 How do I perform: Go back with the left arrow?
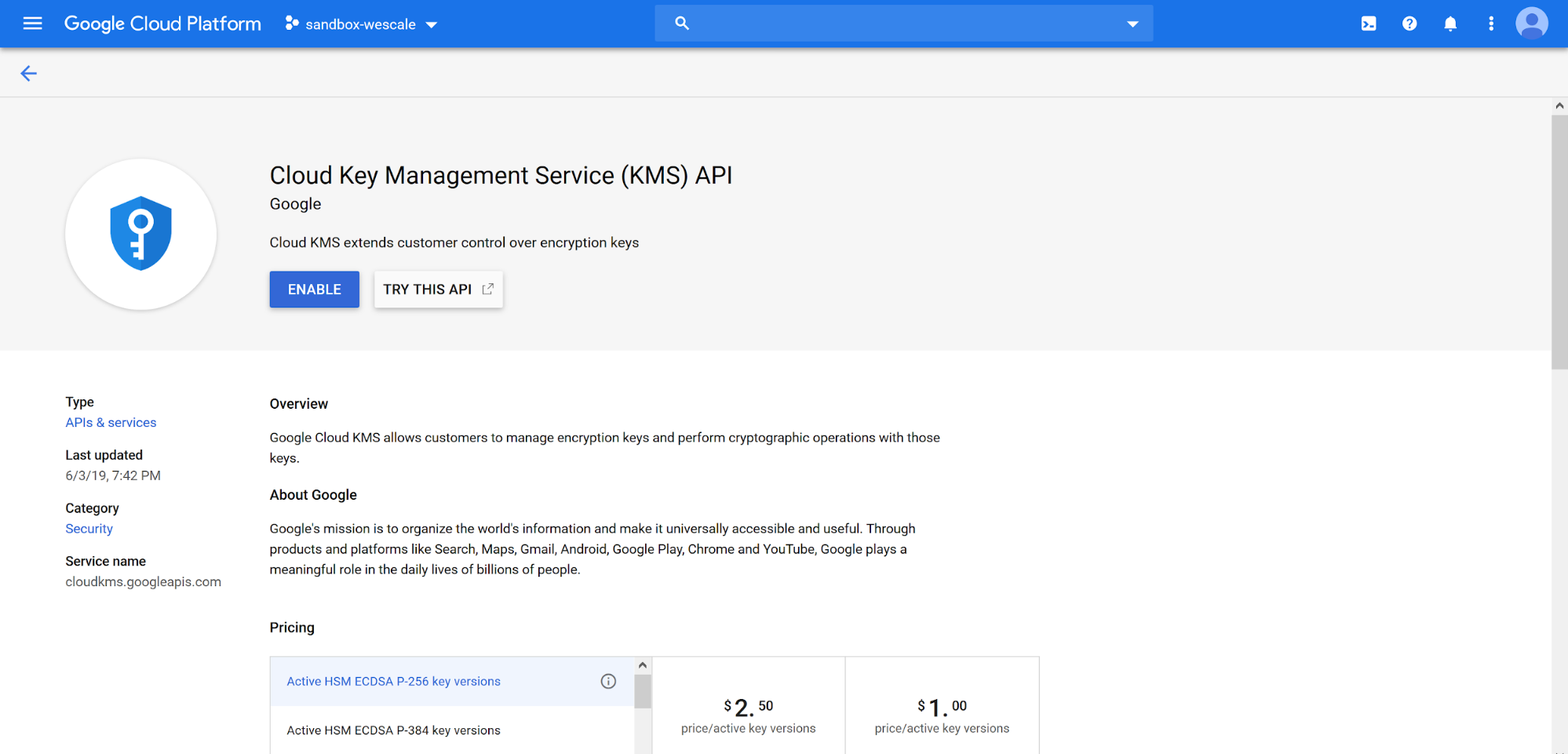pyautogui.click(x=28, y=73)
